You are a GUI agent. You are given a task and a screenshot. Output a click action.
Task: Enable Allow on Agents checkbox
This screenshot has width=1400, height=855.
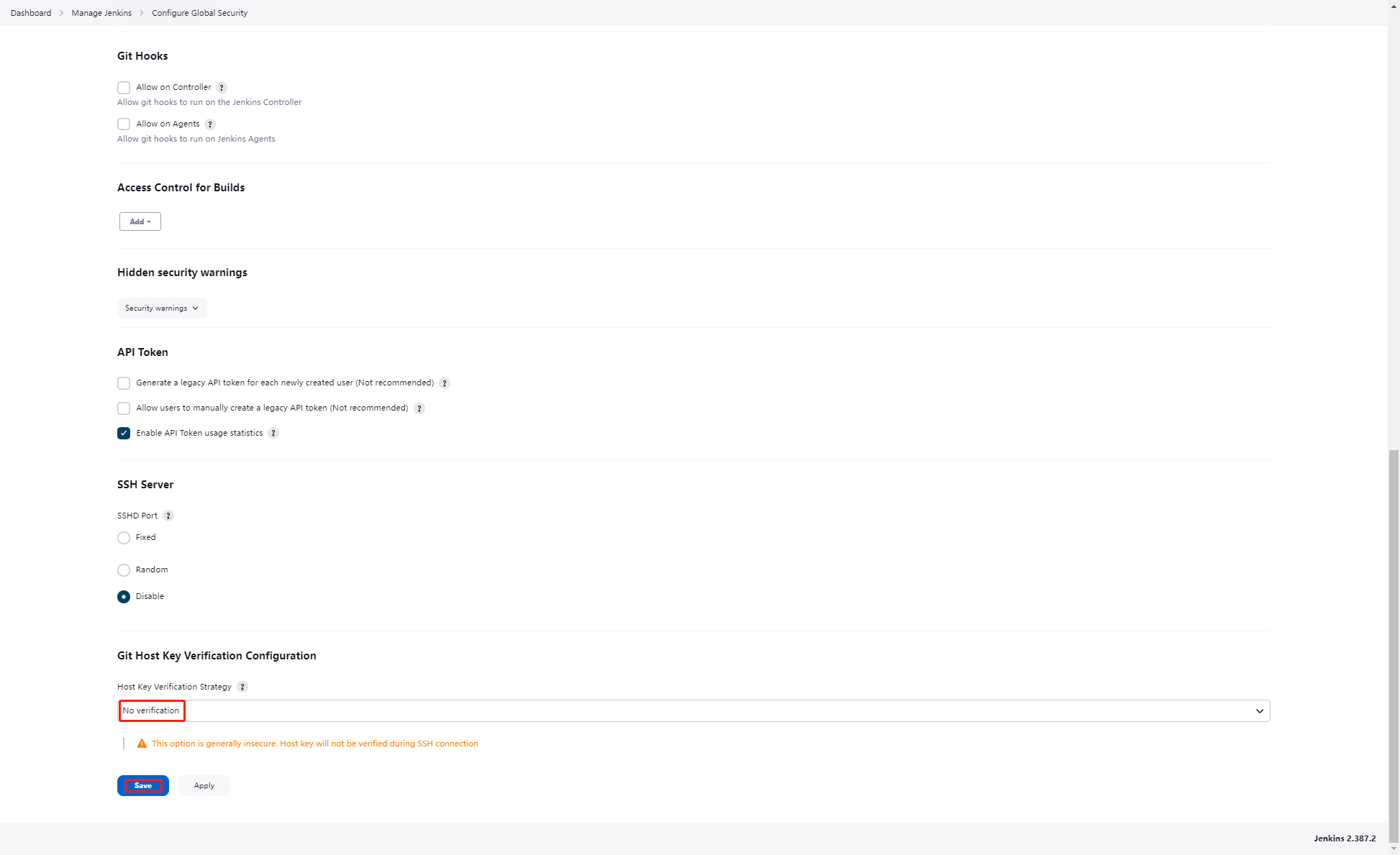[124, 124]
